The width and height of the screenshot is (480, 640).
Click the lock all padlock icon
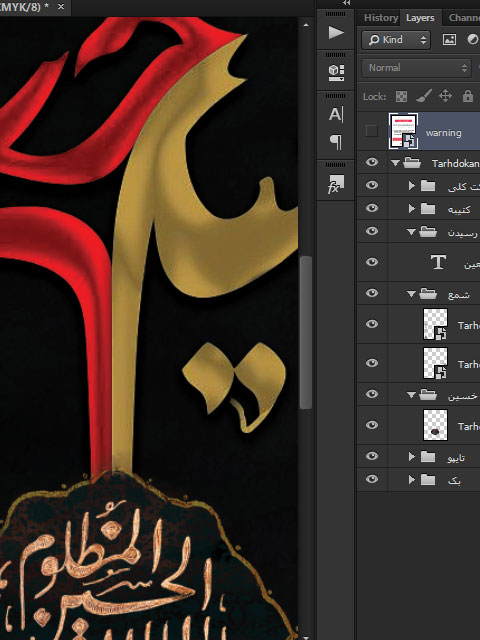[x=468, y=96]
